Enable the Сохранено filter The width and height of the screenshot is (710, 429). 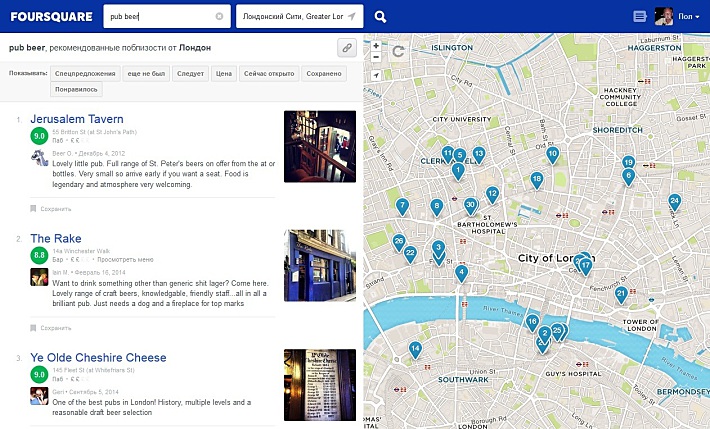pos(325,74)
